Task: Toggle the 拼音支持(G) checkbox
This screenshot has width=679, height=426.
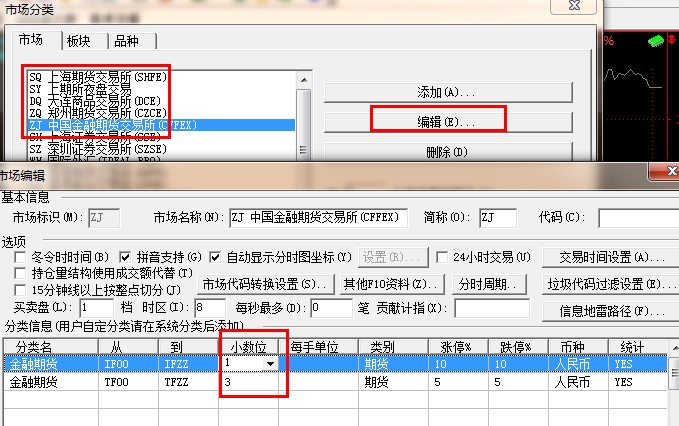Action: [125, 257]
